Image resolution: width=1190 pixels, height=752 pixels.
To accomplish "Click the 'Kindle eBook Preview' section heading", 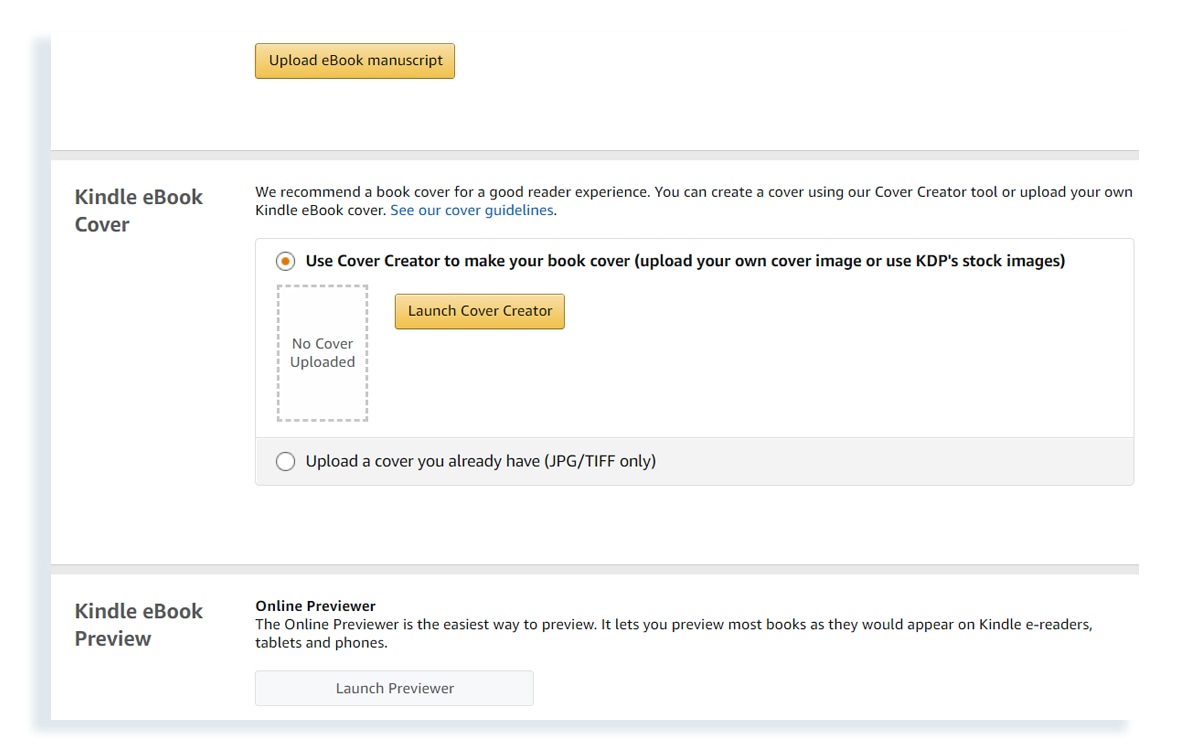I will click(138, 625).
